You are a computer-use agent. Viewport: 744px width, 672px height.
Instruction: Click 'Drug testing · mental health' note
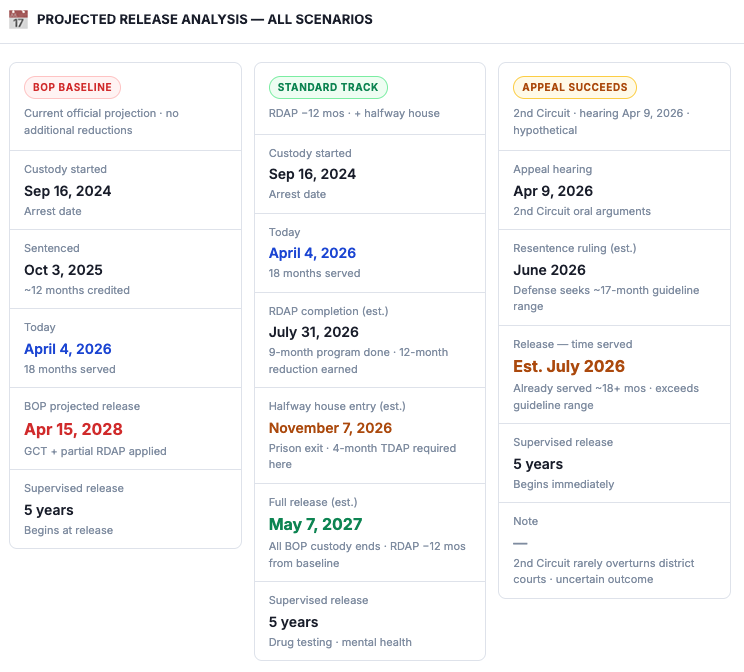click(340, 642)
